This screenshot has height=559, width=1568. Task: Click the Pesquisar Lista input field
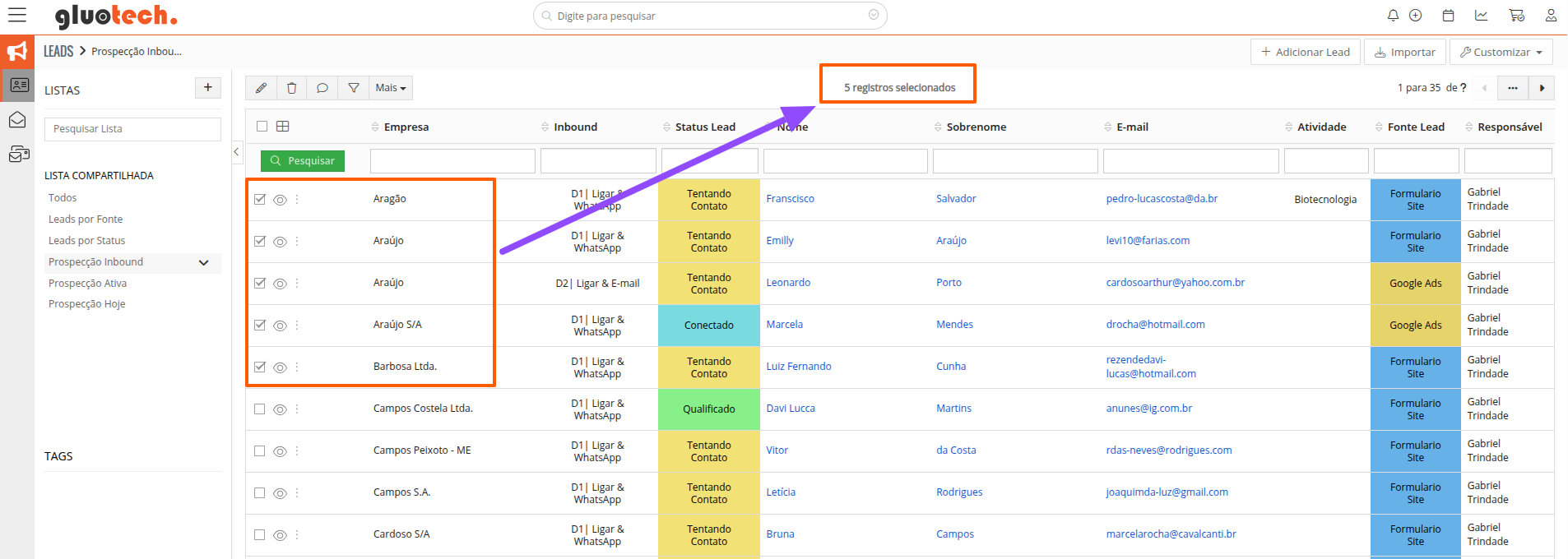click(x=132, y=129)
